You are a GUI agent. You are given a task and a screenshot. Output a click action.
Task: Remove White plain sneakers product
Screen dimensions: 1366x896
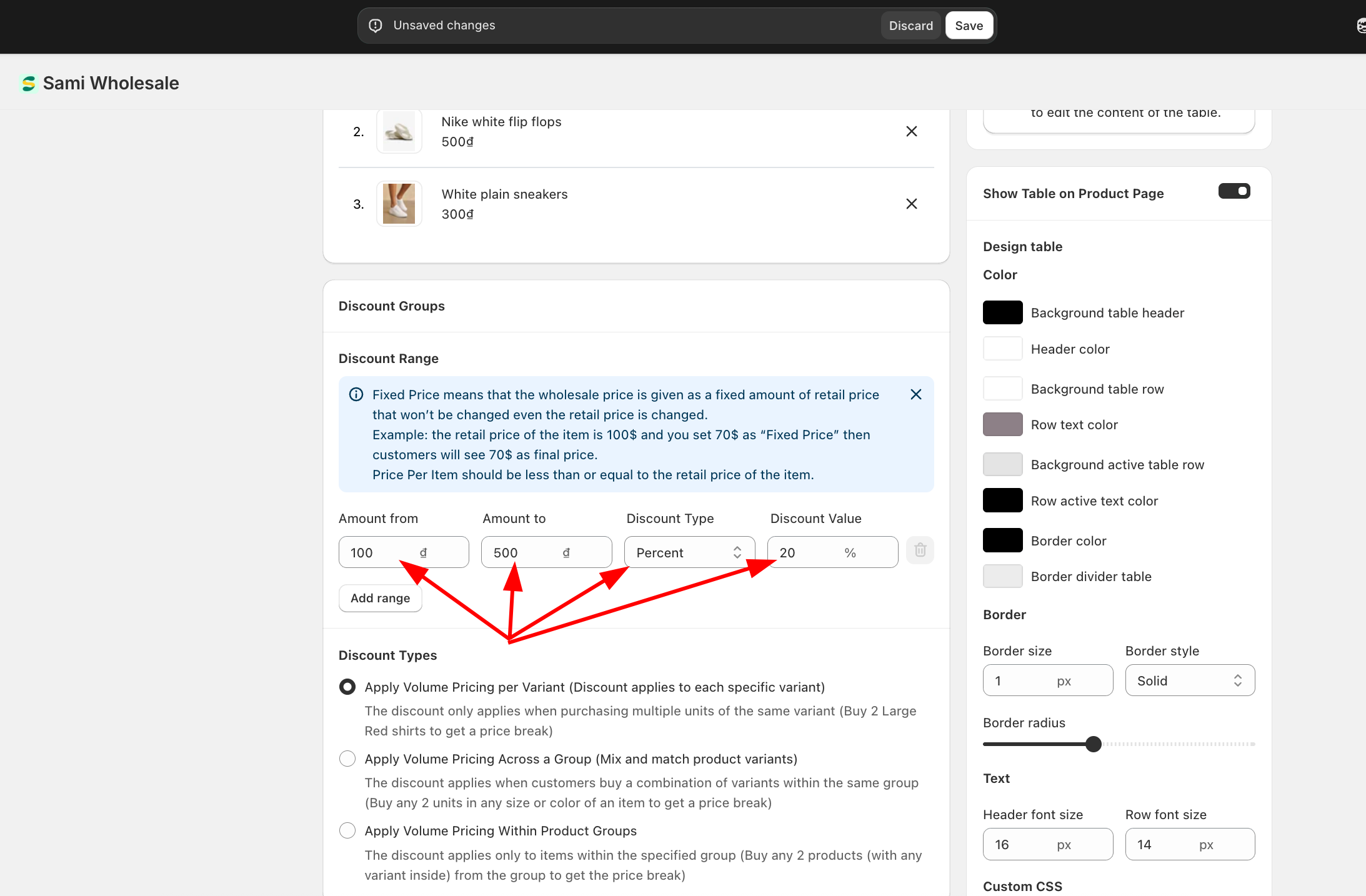pos(911,204)
